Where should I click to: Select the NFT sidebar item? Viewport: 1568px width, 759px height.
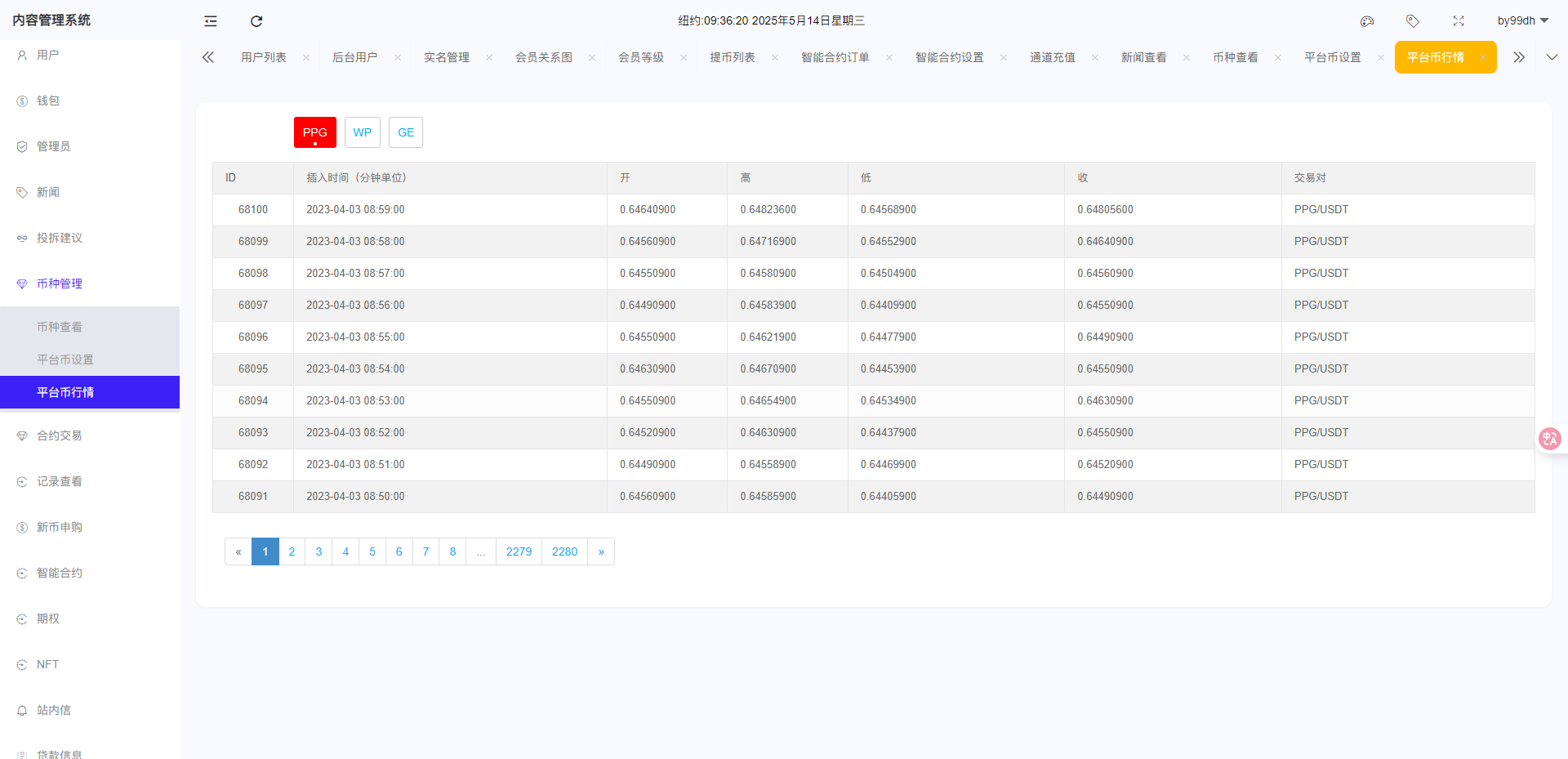coord(47,664)
